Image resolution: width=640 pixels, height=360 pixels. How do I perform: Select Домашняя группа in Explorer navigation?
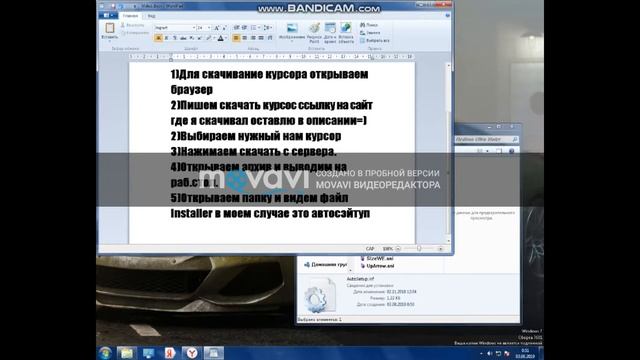(x=326, y=264)
